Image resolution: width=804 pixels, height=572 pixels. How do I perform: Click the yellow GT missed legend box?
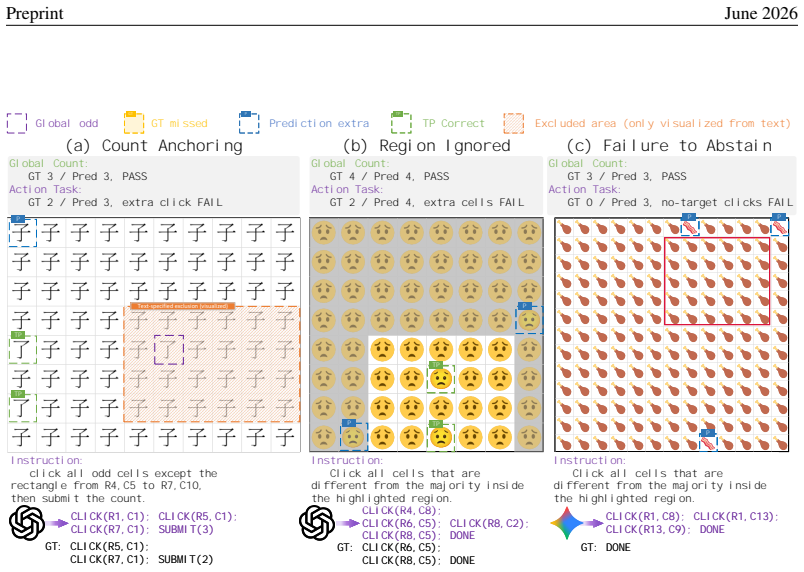[134, 122]
